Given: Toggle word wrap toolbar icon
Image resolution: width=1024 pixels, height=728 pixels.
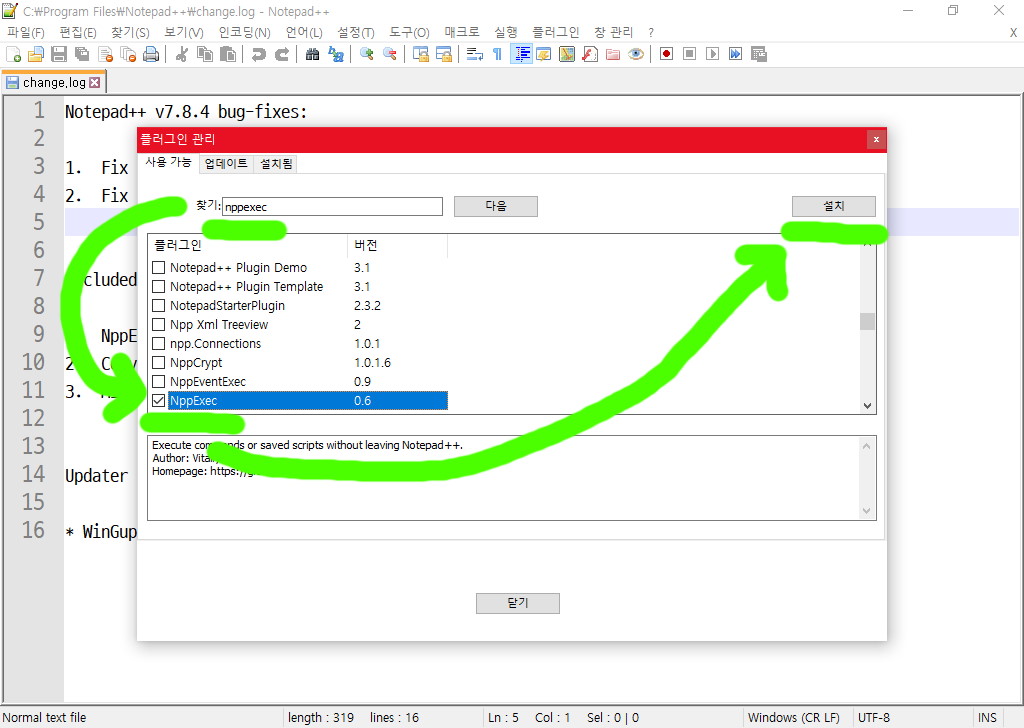Looking at the screenshot, I should click(x=475, y=54).
